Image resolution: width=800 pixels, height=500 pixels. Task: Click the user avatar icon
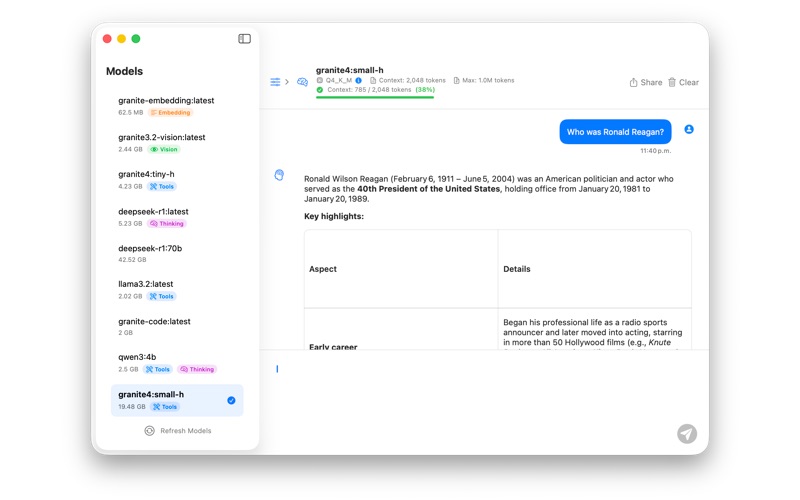(x=689, y=130)
